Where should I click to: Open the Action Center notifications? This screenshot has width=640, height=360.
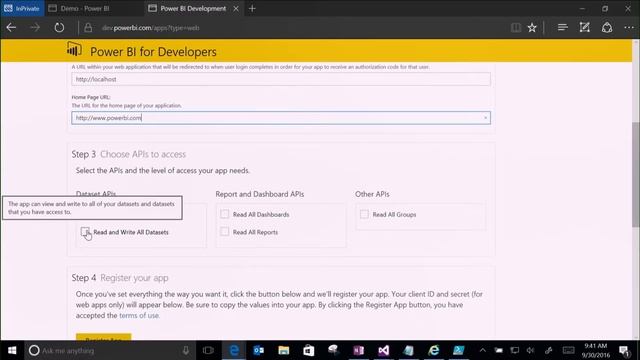(624, 351)
